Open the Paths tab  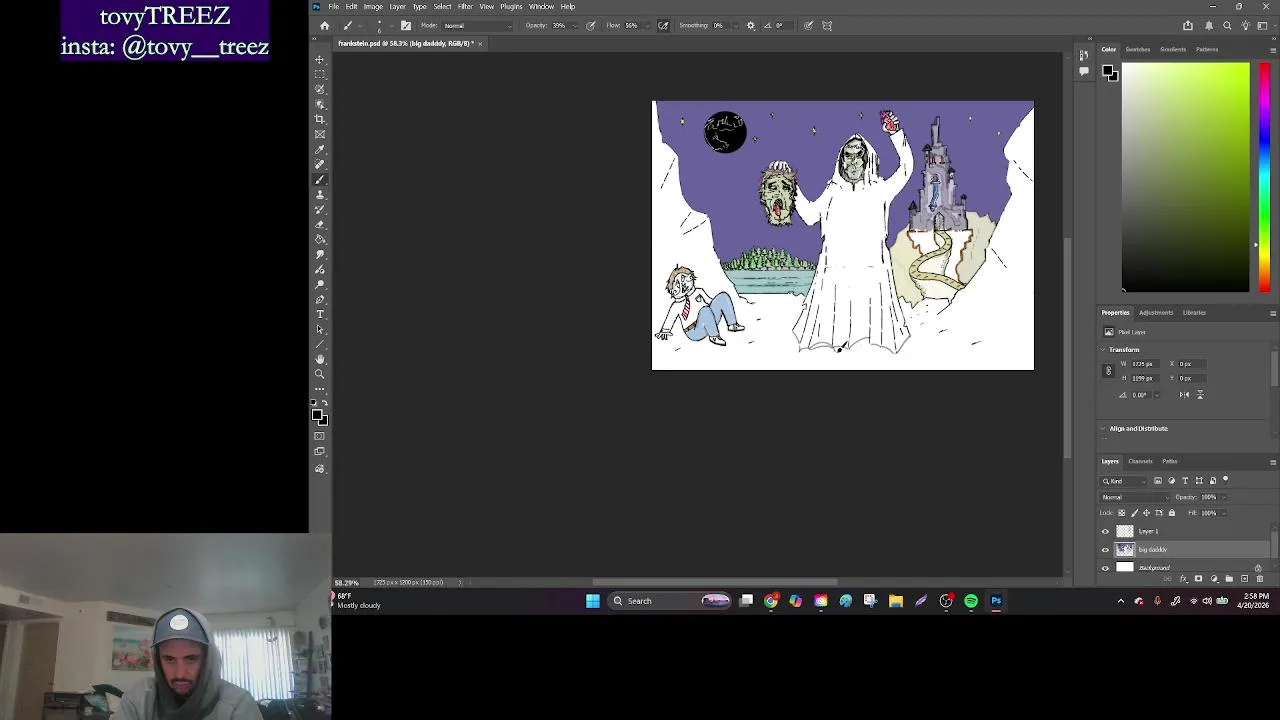point(1170,461)
